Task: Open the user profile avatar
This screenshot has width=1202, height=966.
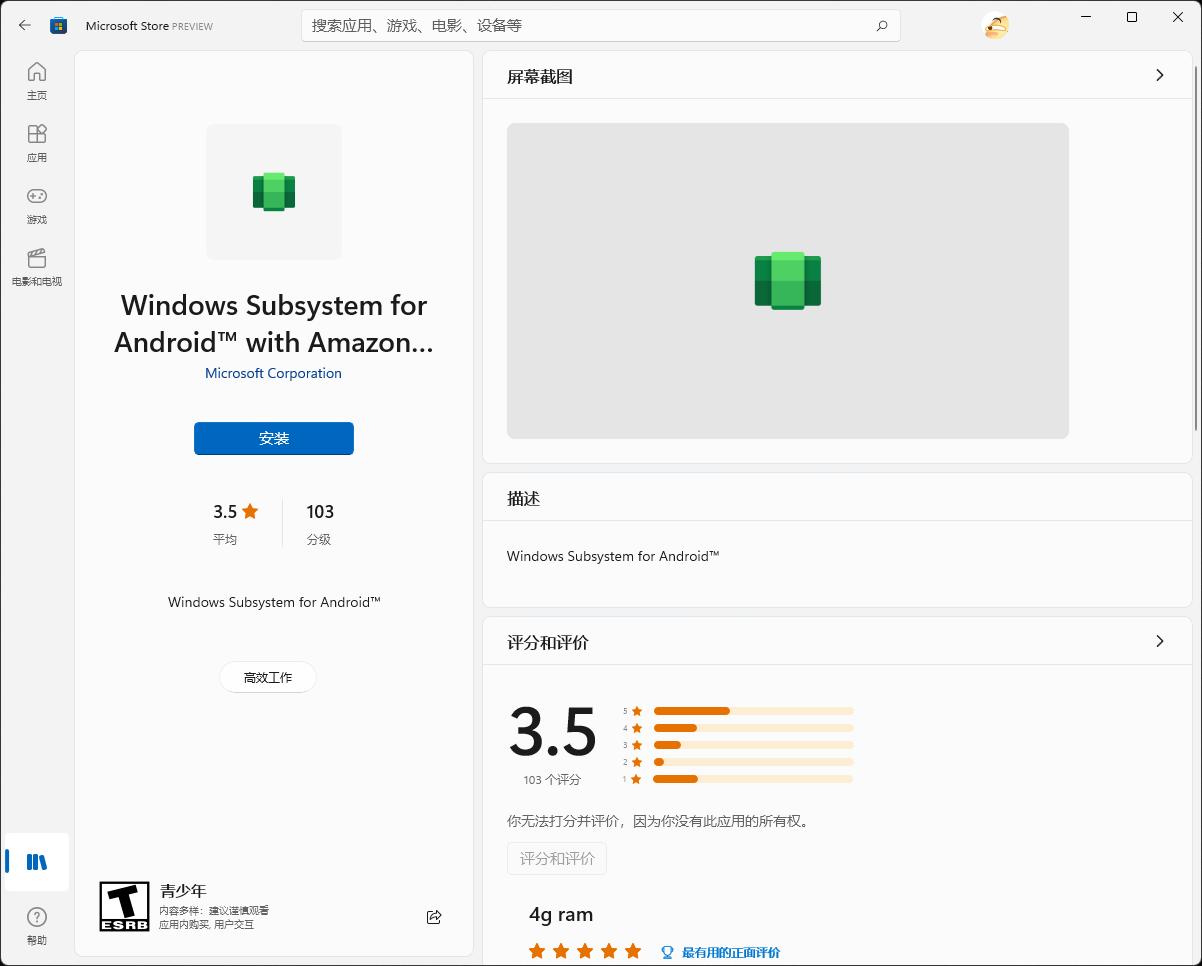Action: (996, 26)
